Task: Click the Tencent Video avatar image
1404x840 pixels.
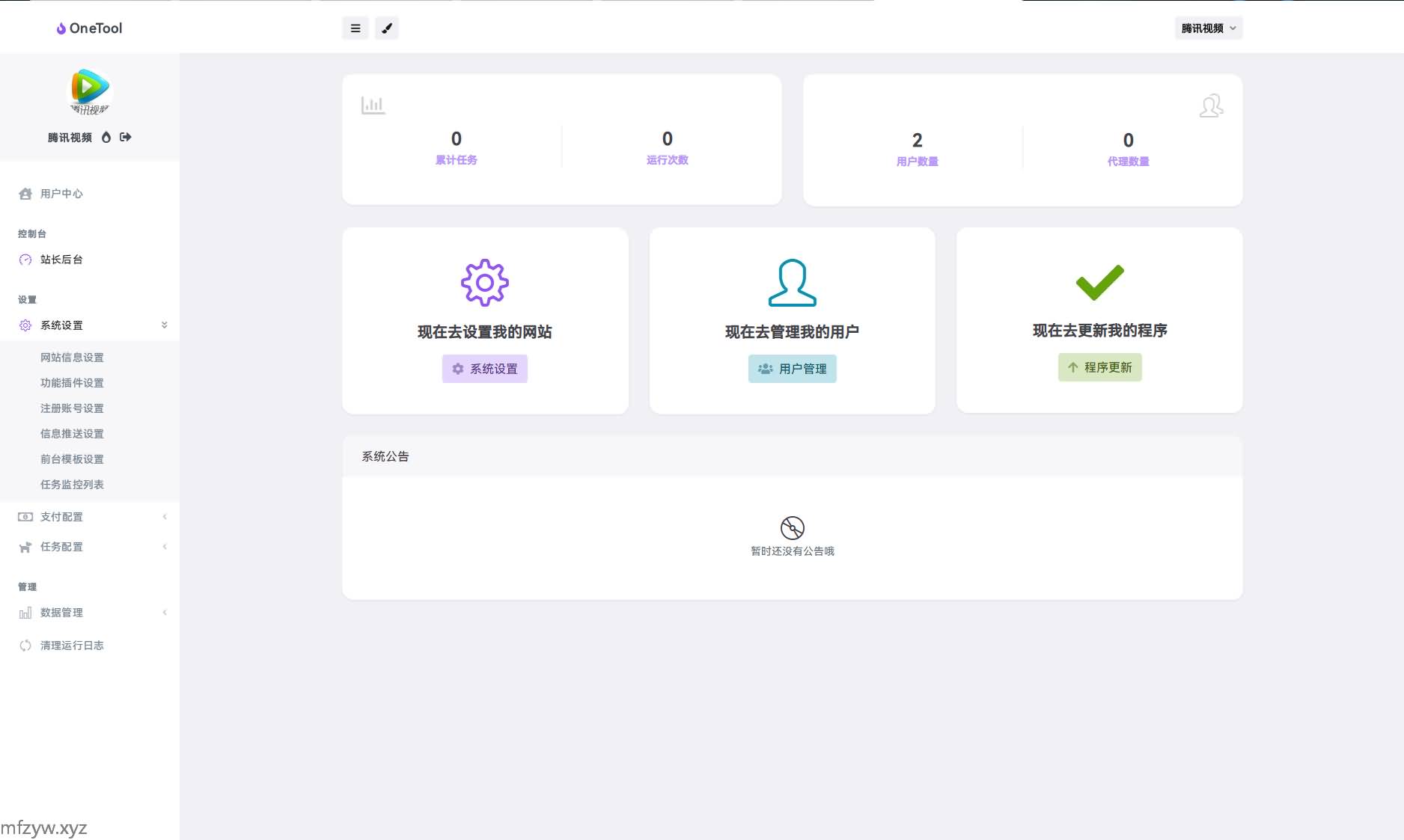Action: tap(90, 91)
